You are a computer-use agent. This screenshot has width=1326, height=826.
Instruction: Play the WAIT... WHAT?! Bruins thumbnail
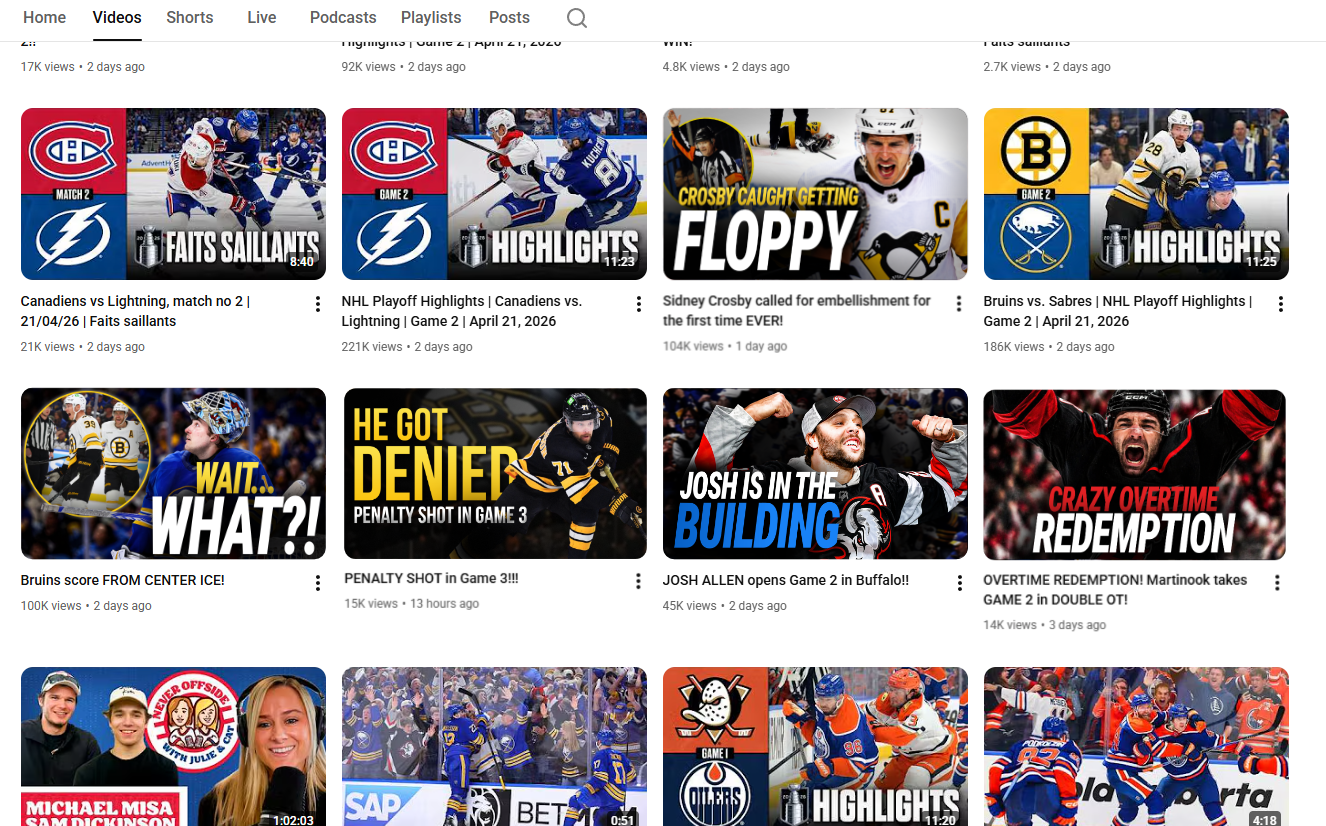pyautogui.click(x=173, y=473)
